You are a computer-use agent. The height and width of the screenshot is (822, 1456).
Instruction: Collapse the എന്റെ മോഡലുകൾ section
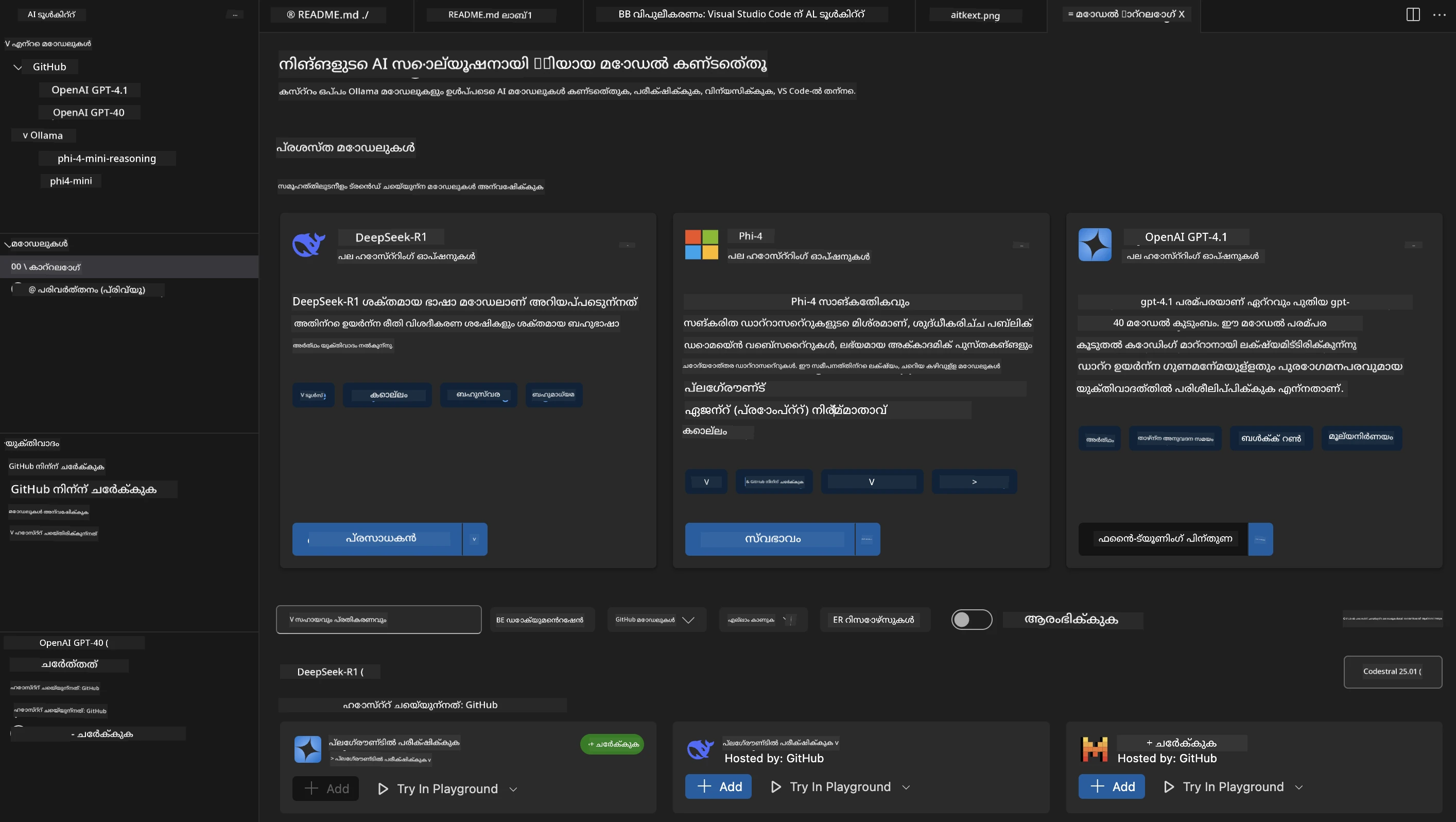click(x=7, y=44)
